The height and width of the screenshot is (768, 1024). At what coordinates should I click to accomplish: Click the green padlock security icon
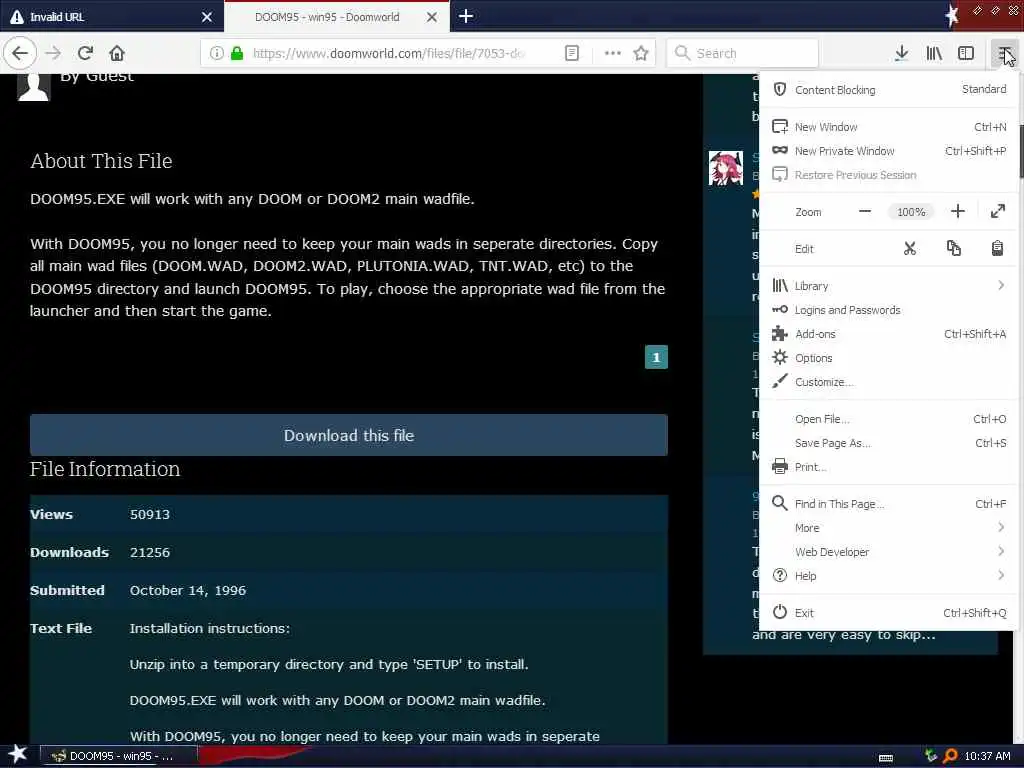click(238, 53)
